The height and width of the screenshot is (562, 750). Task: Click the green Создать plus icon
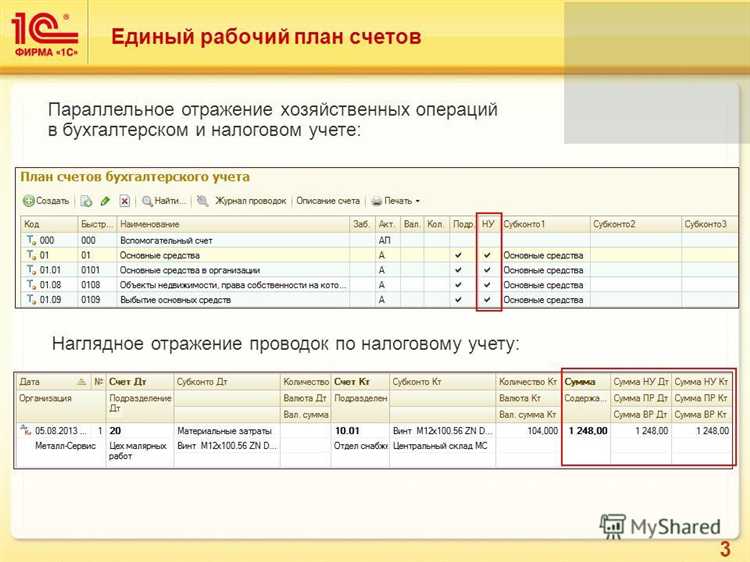pyautogui.click(x=28, y=200)
